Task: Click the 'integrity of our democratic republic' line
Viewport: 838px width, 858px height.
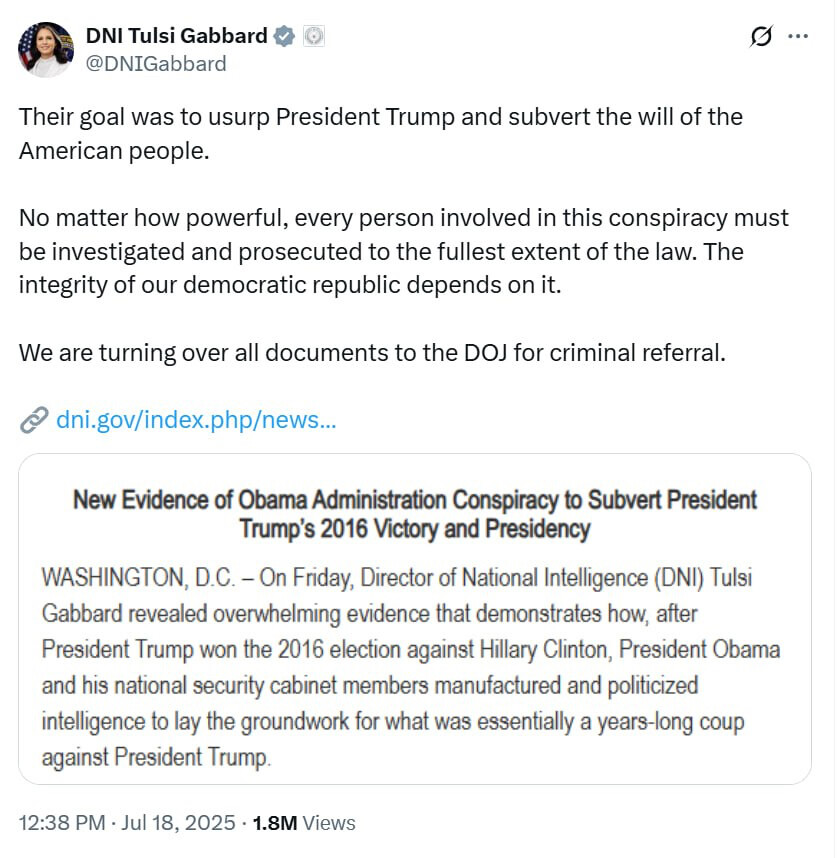Action: pyautogui.click(x=290, y=285)
